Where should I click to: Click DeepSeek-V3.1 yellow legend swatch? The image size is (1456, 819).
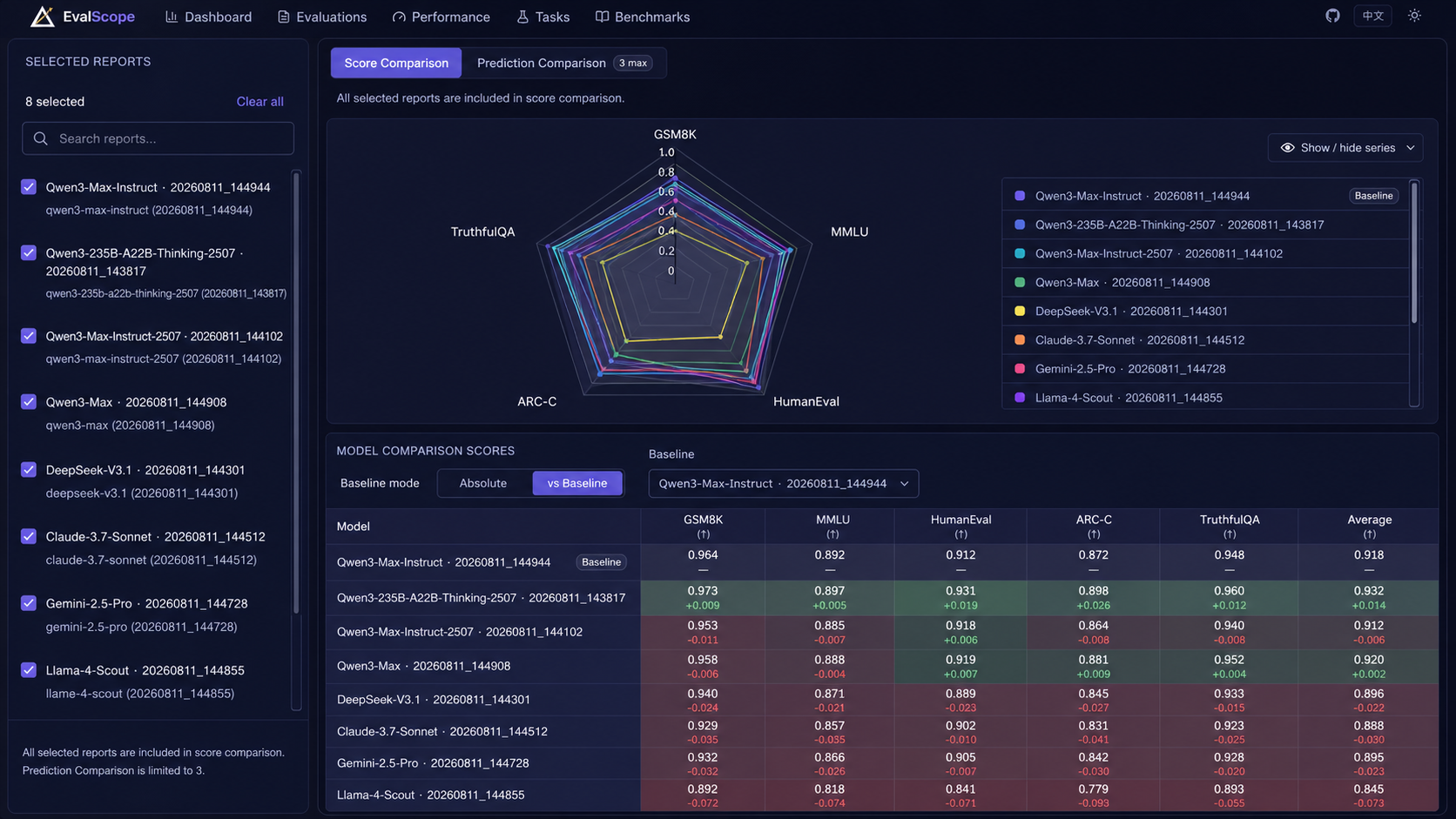point(1020,311)
